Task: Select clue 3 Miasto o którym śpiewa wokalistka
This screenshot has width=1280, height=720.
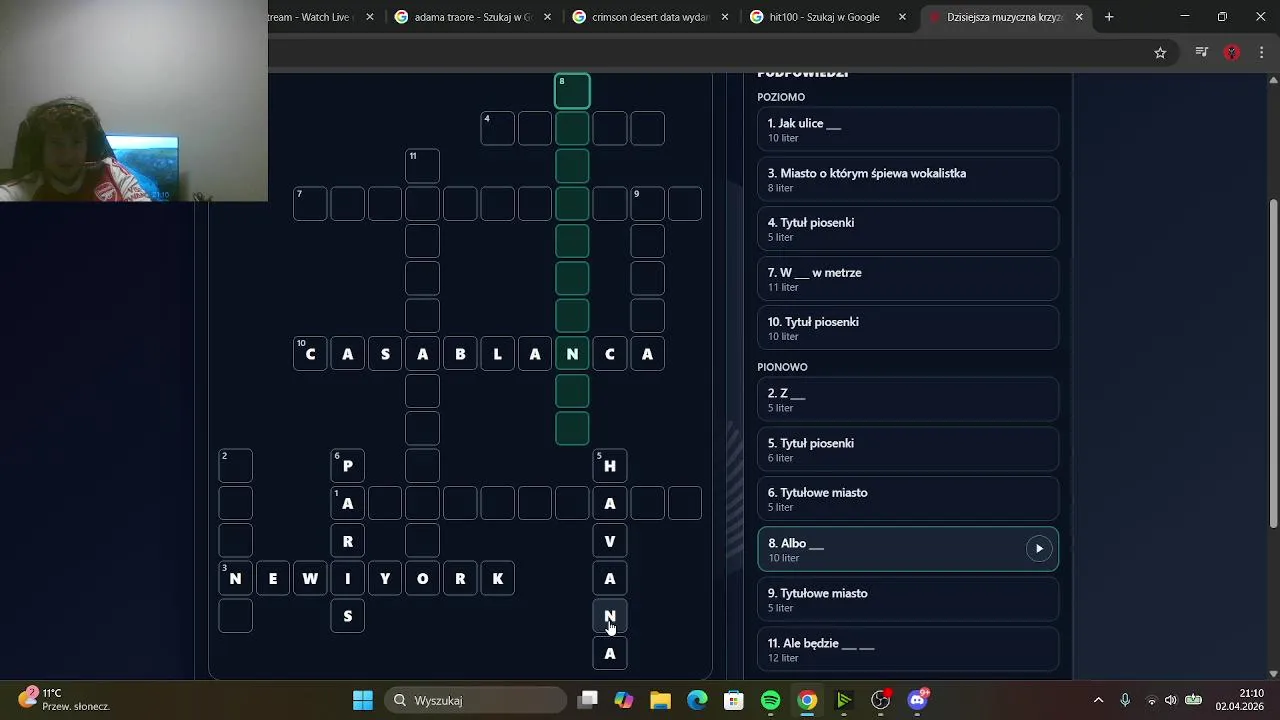Action: click(x=908, y=179)
